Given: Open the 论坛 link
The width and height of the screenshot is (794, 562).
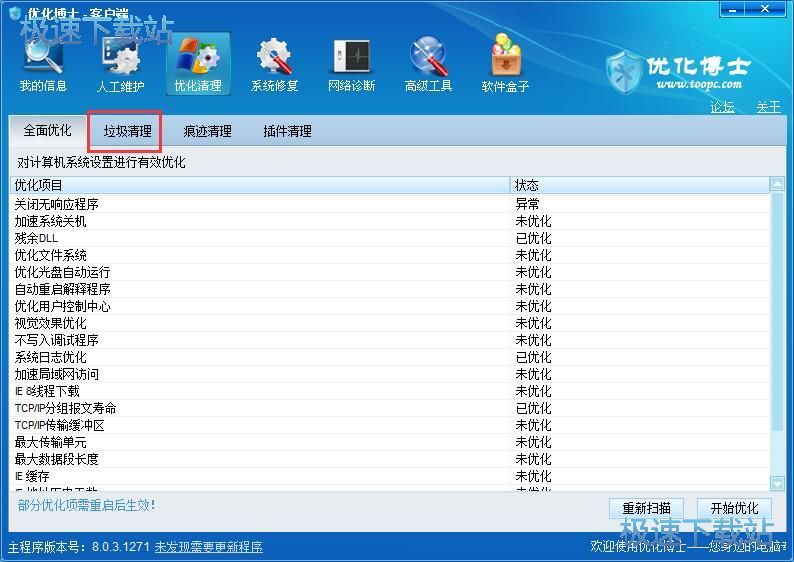Looking at the screenshot, I should point(722,107).
